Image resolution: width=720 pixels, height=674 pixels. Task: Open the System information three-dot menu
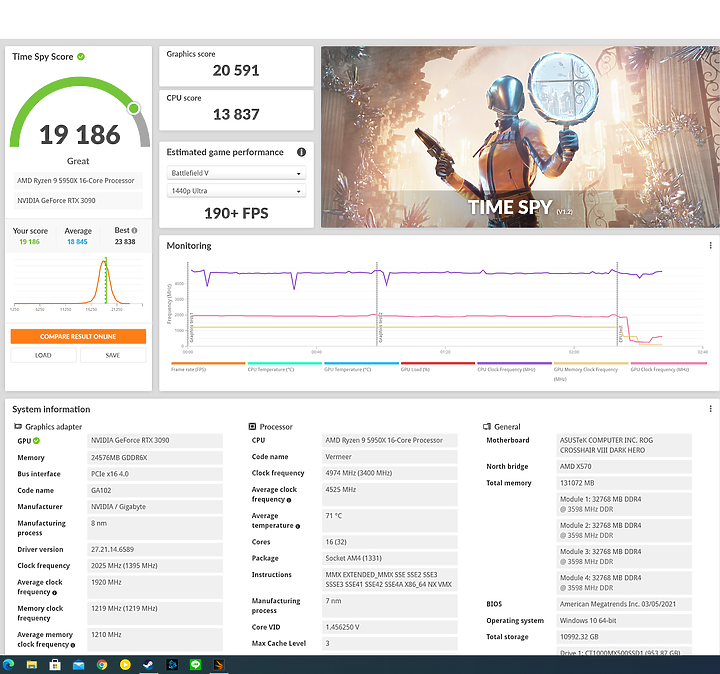coord(710,409)
